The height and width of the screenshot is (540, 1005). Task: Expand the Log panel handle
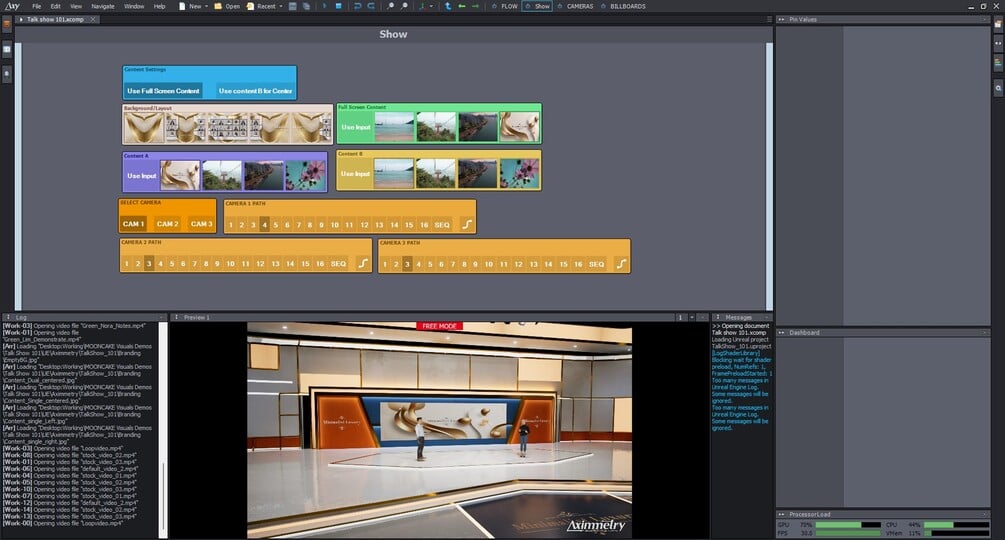point(8,317)
